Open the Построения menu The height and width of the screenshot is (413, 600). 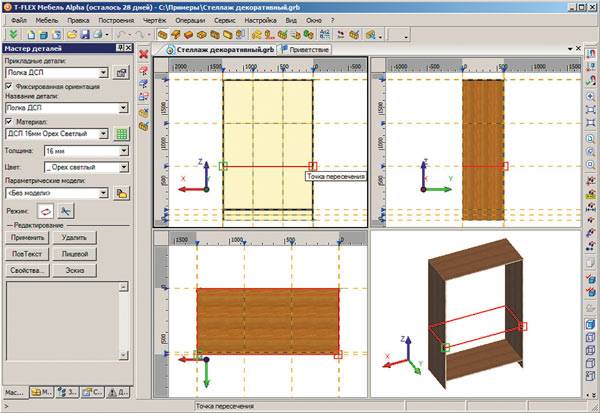pyautogui.click(x=116, y=20)
